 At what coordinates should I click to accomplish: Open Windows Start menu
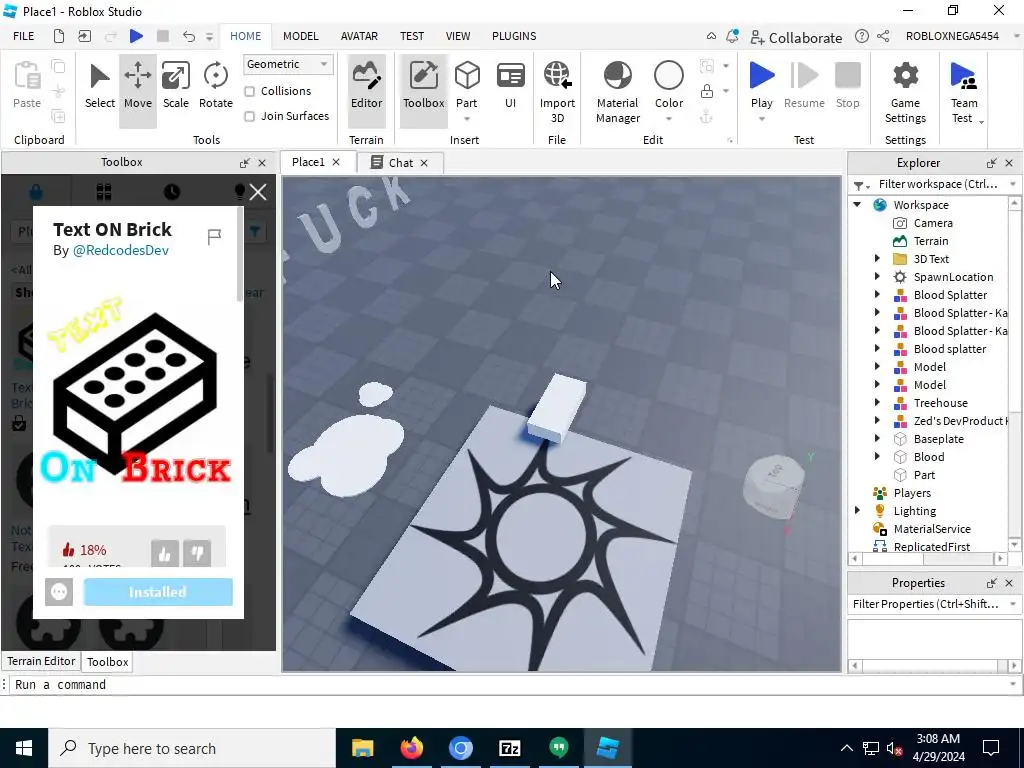[24, 748]
